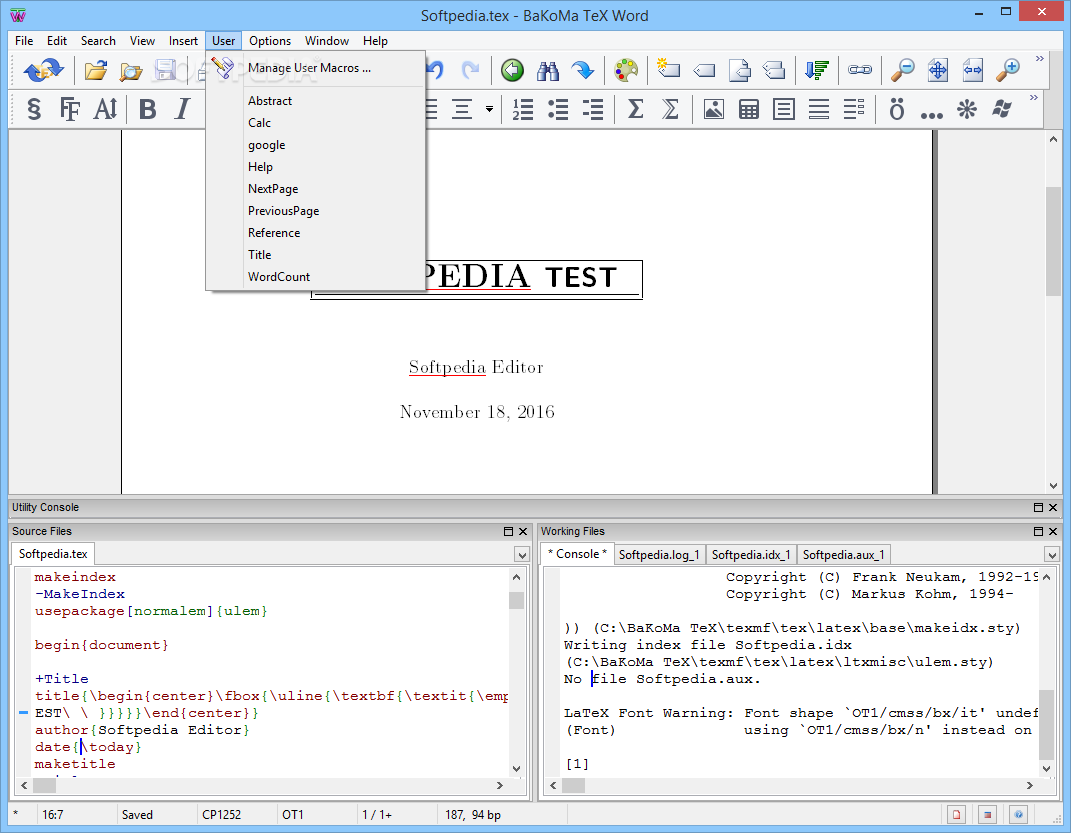Click the three dots ellipsis icon

click(x=932, y=115)
